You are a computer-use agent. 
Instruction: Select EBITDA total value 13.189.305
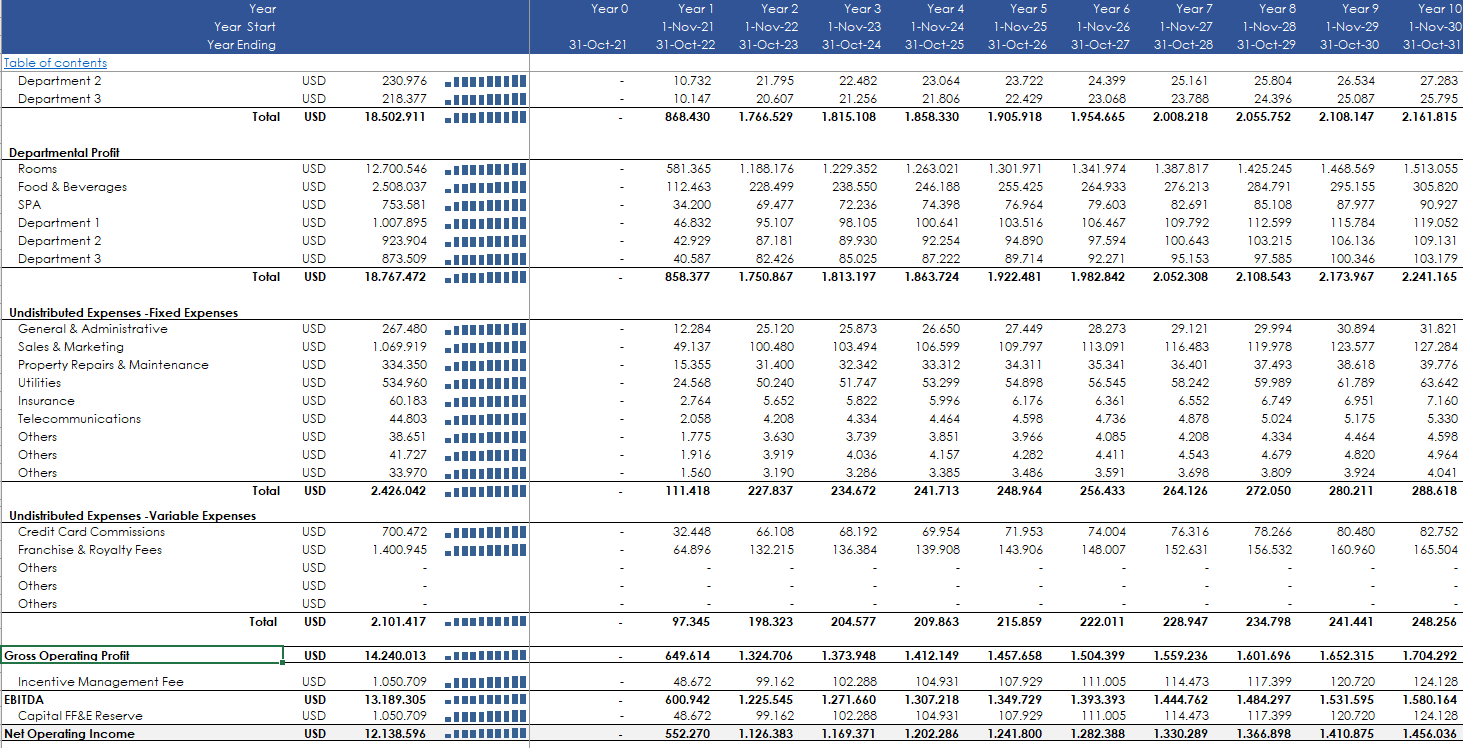pos(398,700)
